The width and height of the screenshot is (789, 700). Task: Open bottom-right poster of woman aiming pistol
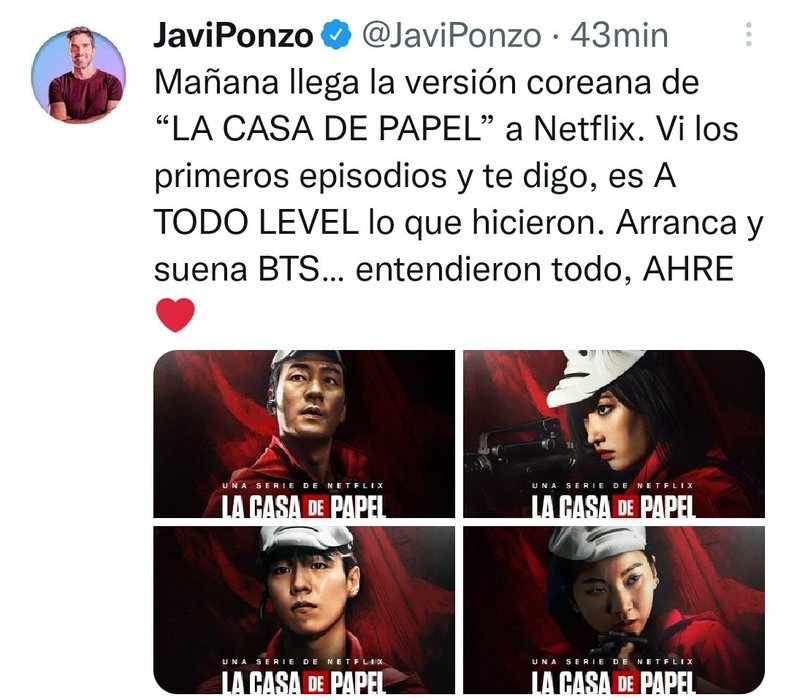614,610
